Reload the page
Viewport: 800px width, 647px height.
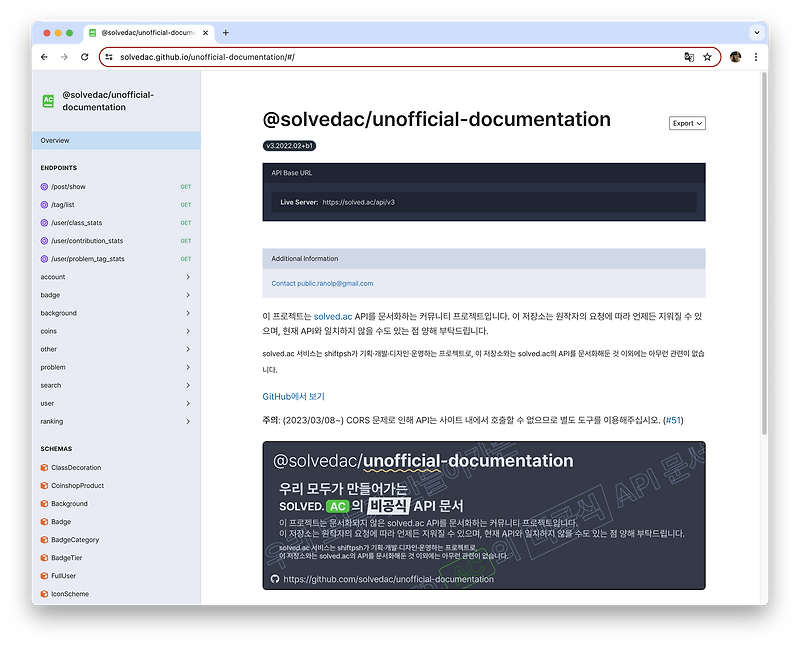click(83, 57)
